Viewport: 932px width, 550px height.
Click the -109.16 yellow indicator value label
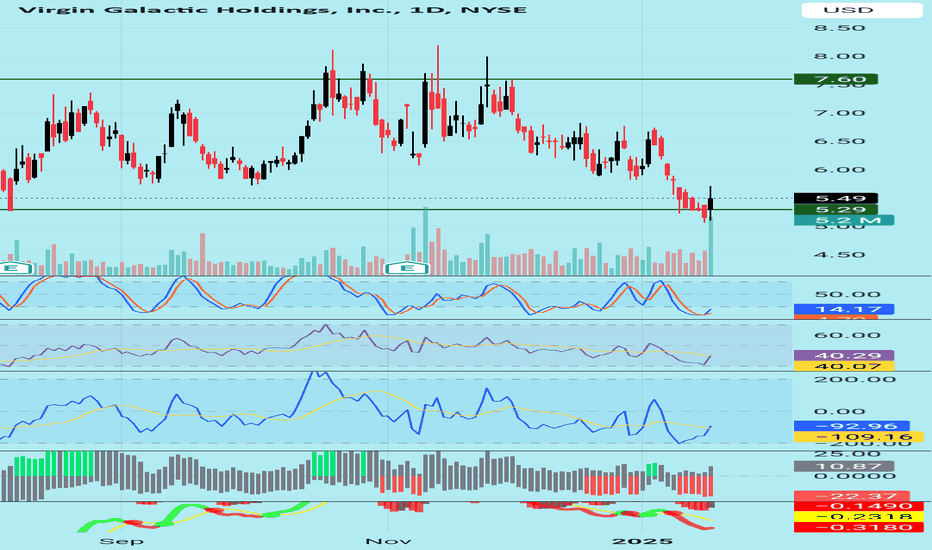(x=858, y=437)
